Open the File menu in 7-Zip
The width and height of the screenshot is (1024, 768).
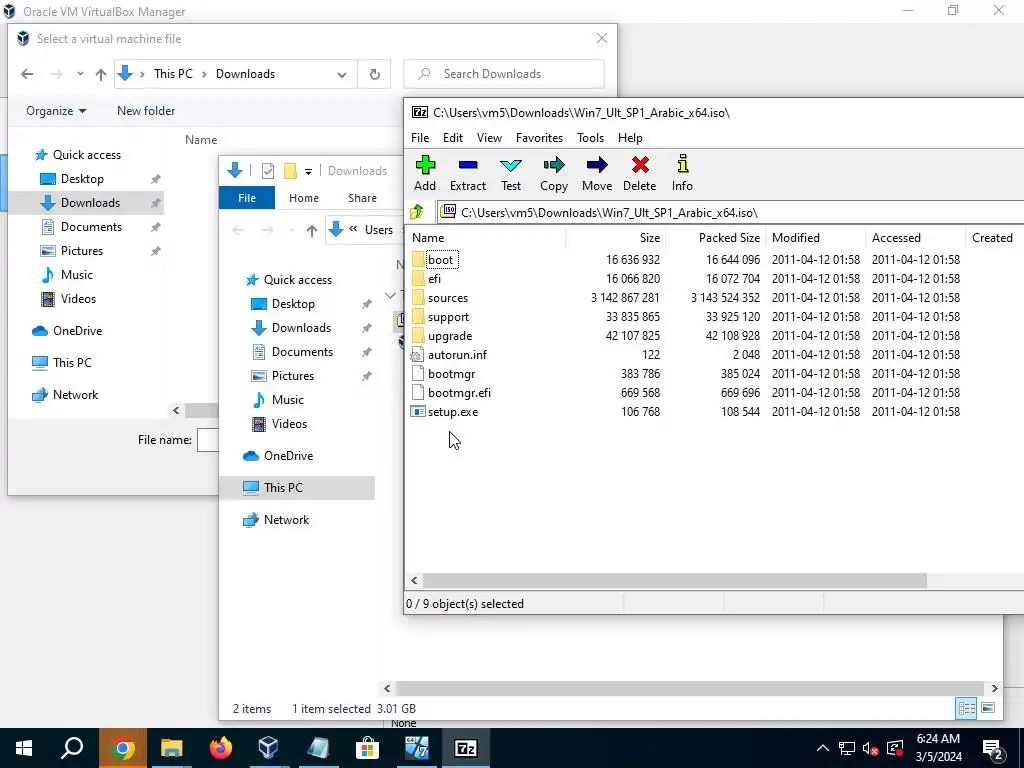coord(420,138)
